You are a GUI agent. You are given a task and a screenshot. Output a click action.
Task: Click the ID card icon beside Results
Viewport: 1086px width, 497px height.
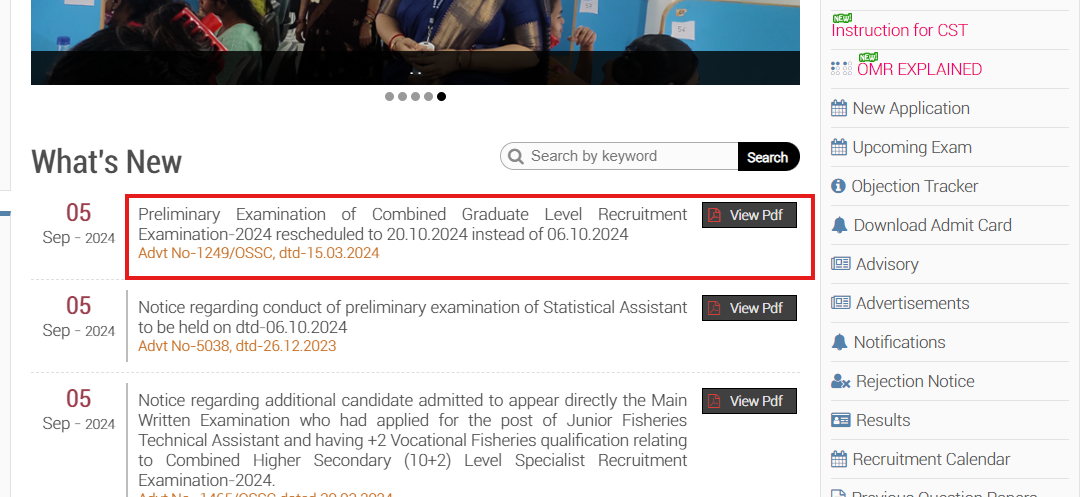point(840,420)
